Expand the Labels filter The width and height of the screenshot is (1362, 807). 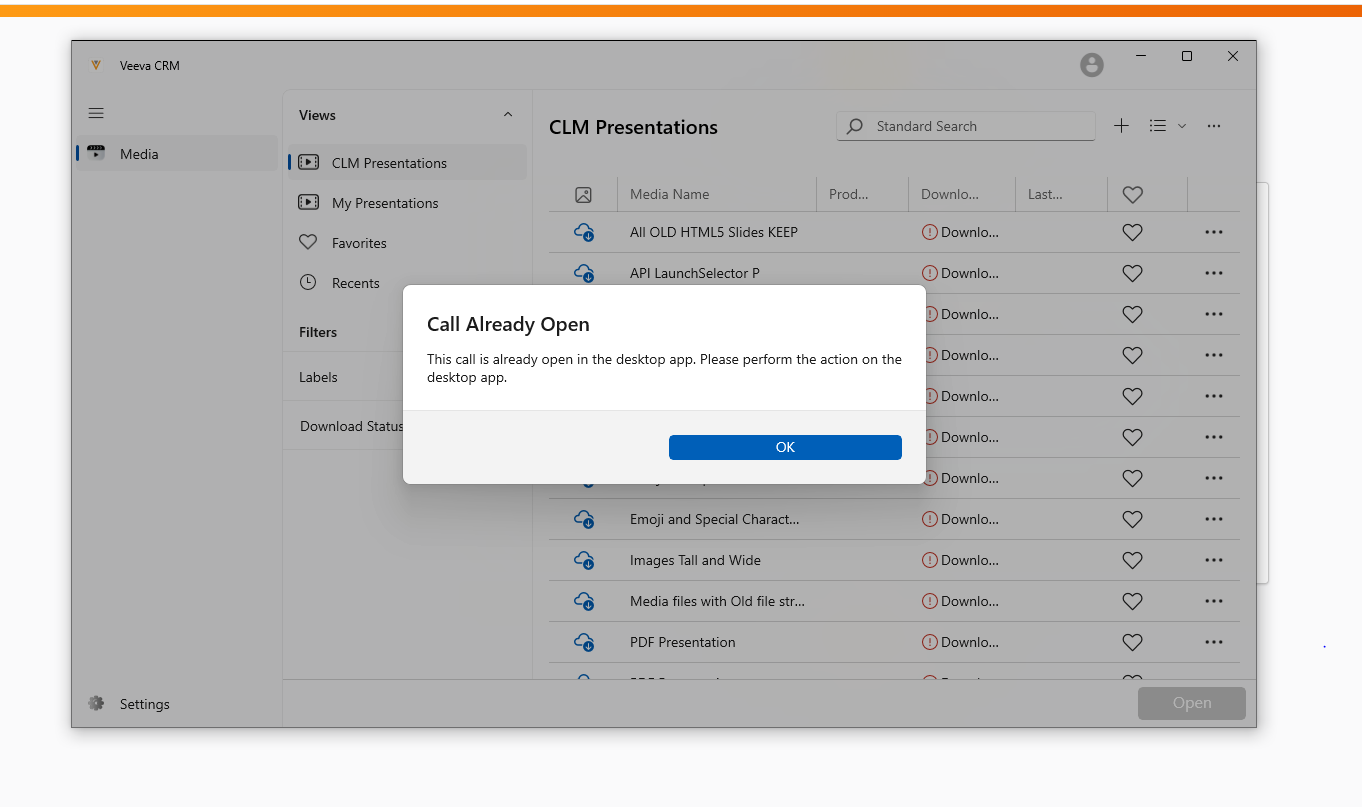(x=318, y=377)
